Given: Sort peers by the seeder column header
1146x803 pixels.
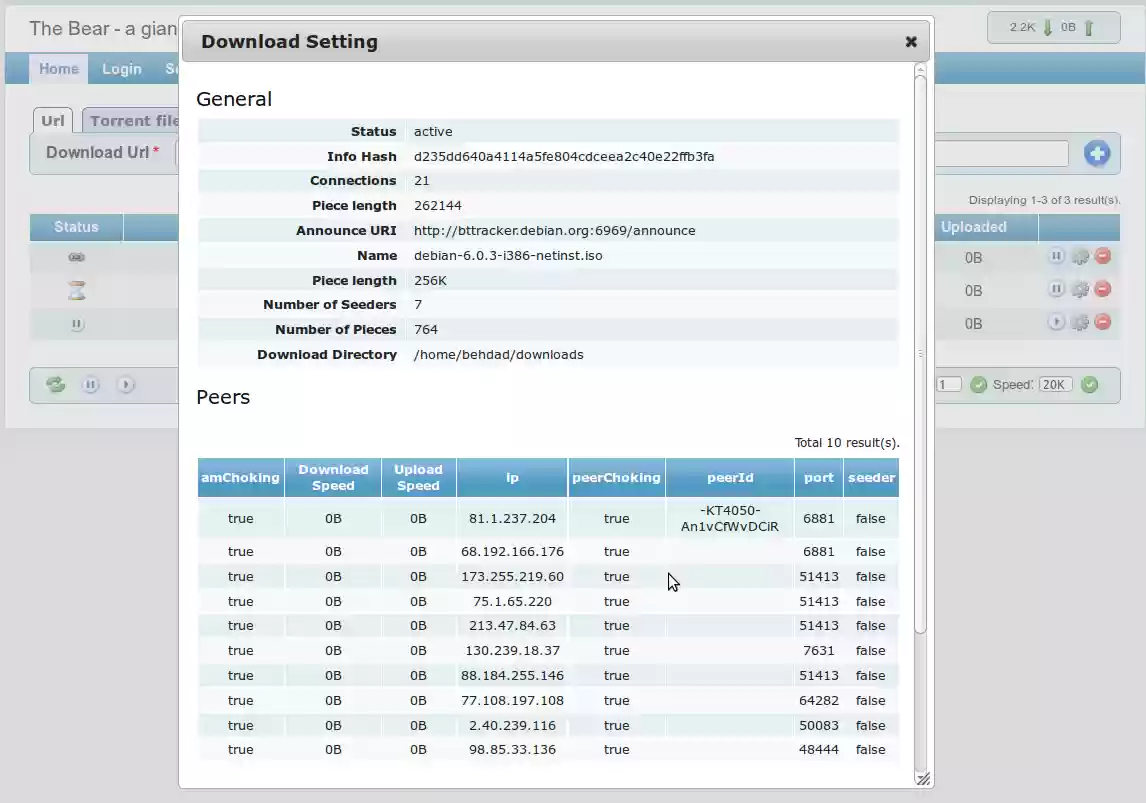Looking at the screenshot, I should 870,477.
